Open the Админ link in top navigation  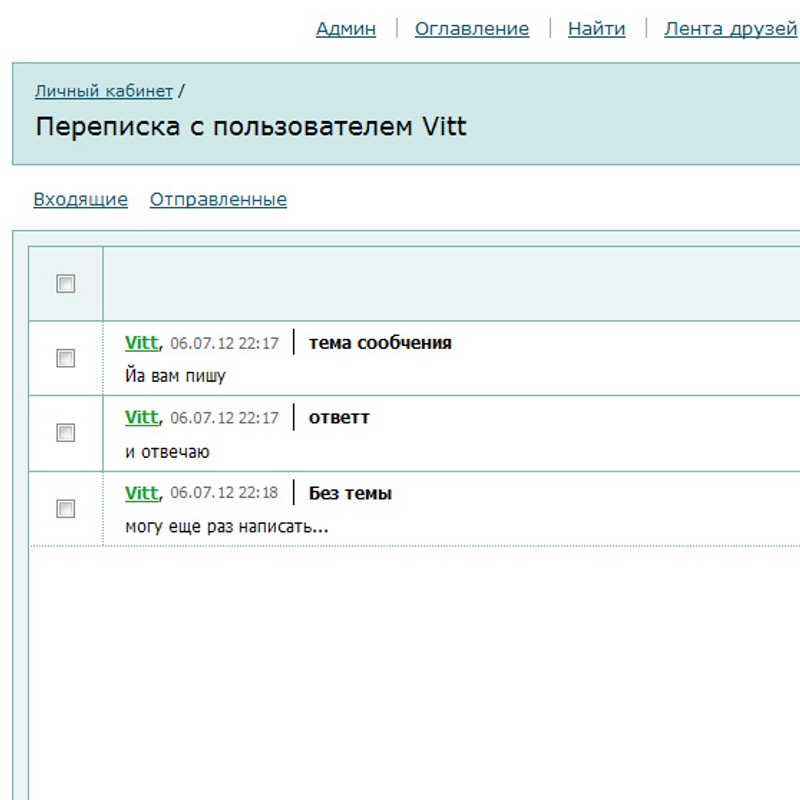pyautogui.click(x=346, y=29)
